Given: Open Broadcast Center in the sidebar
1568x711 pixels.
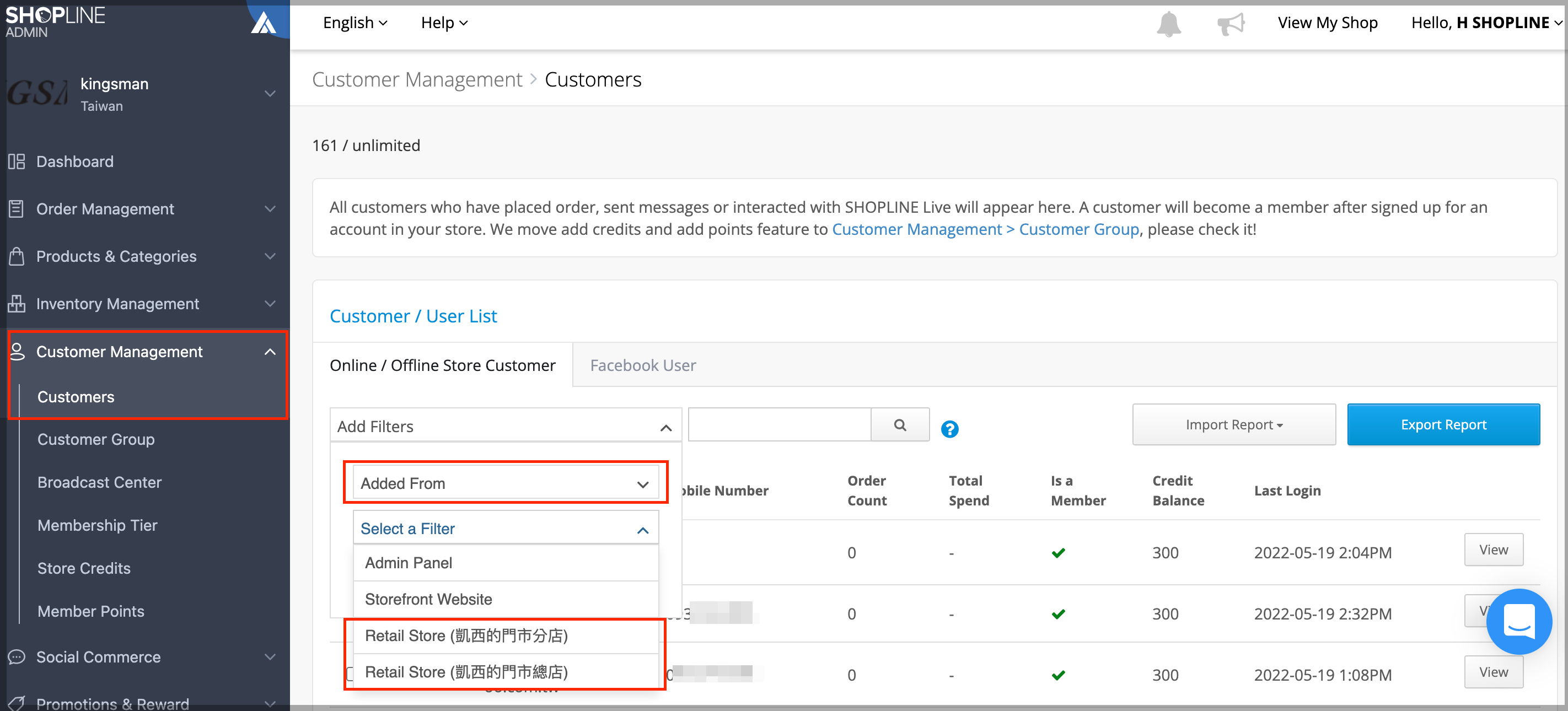Looking at the screenshot, I should 99,482.
